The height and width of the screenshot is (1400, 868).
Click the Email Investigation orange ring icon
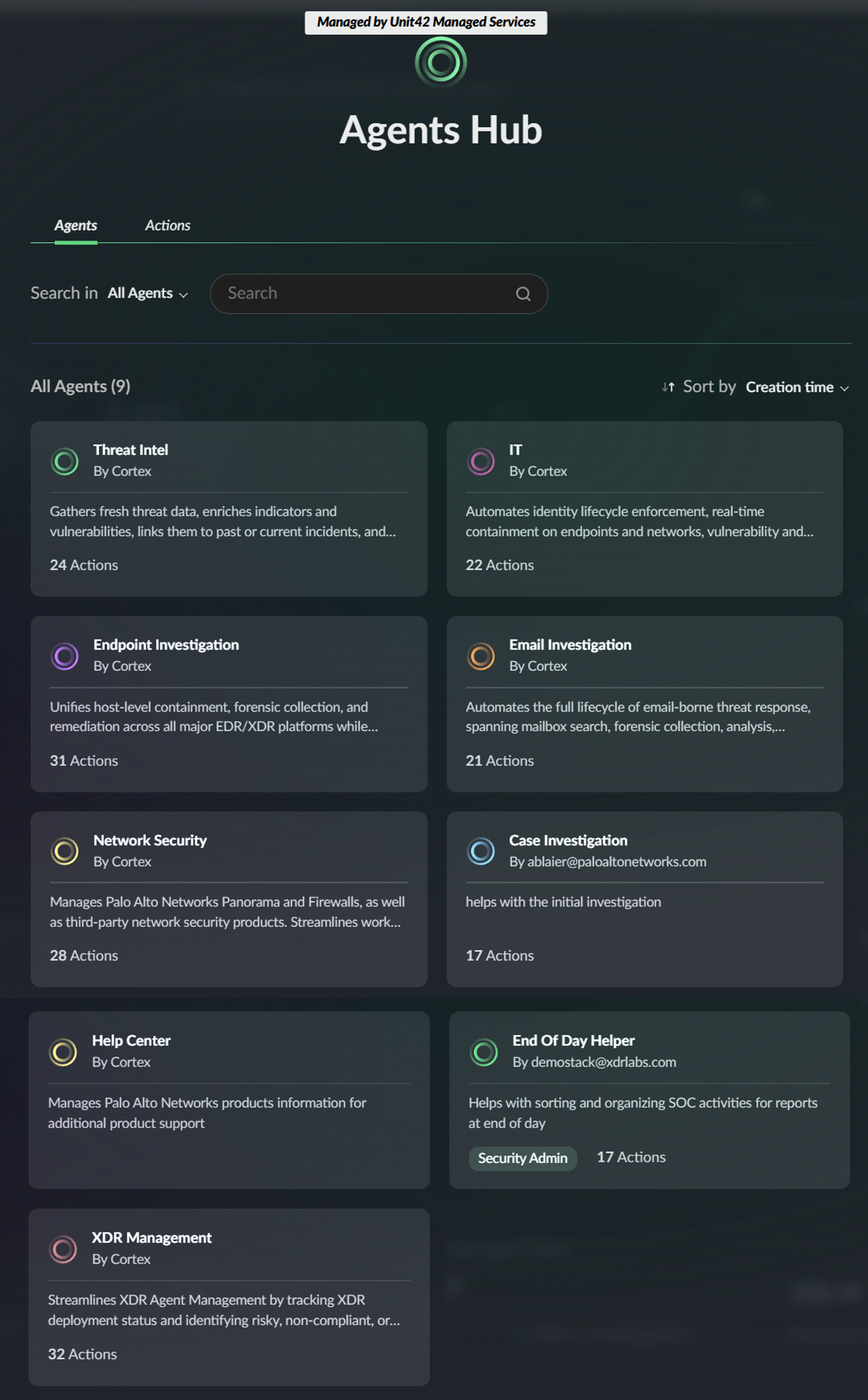click(x=481, y=656)
